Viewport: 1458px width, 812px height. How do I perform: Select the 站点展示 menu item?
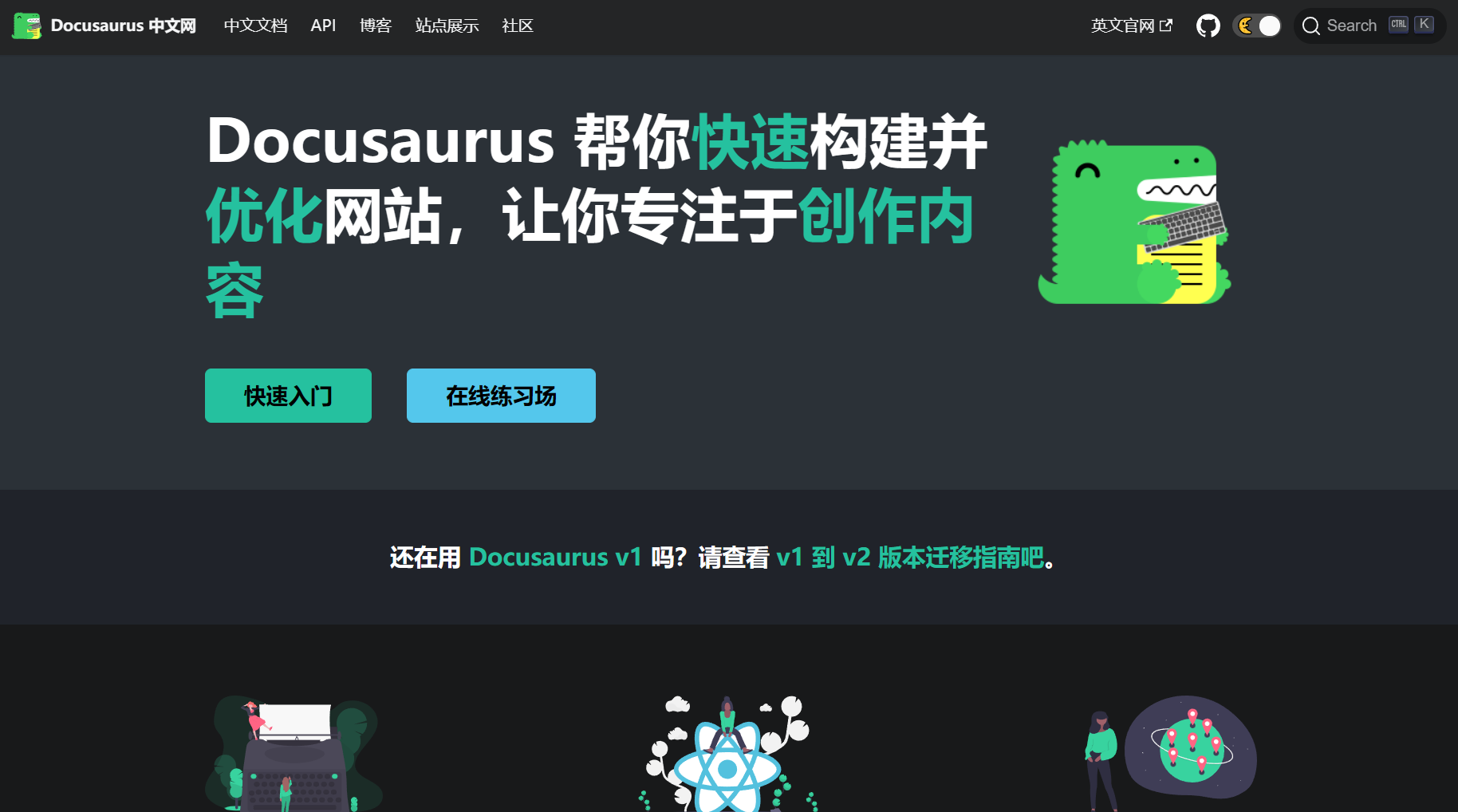click(447, 25)
